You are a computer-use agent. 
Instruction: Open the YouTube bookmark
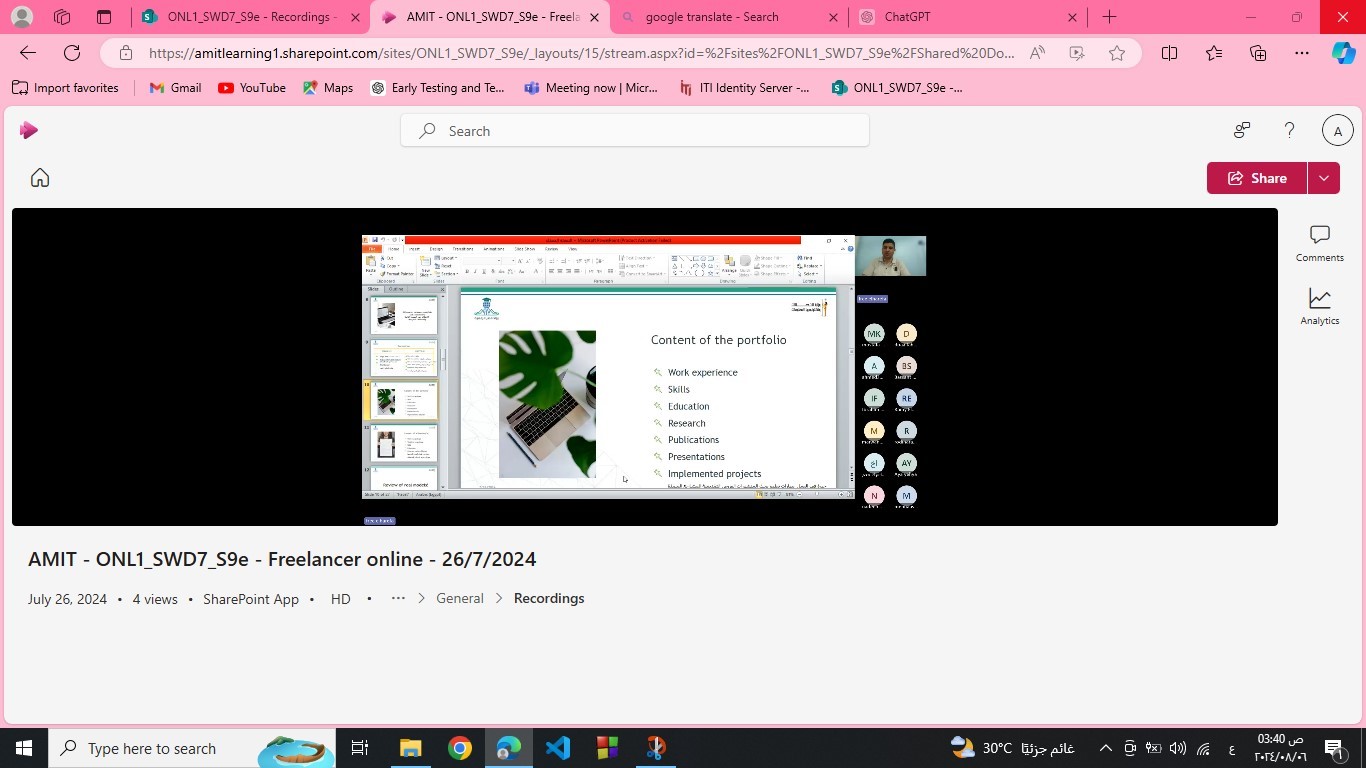(x=252, y=88)
